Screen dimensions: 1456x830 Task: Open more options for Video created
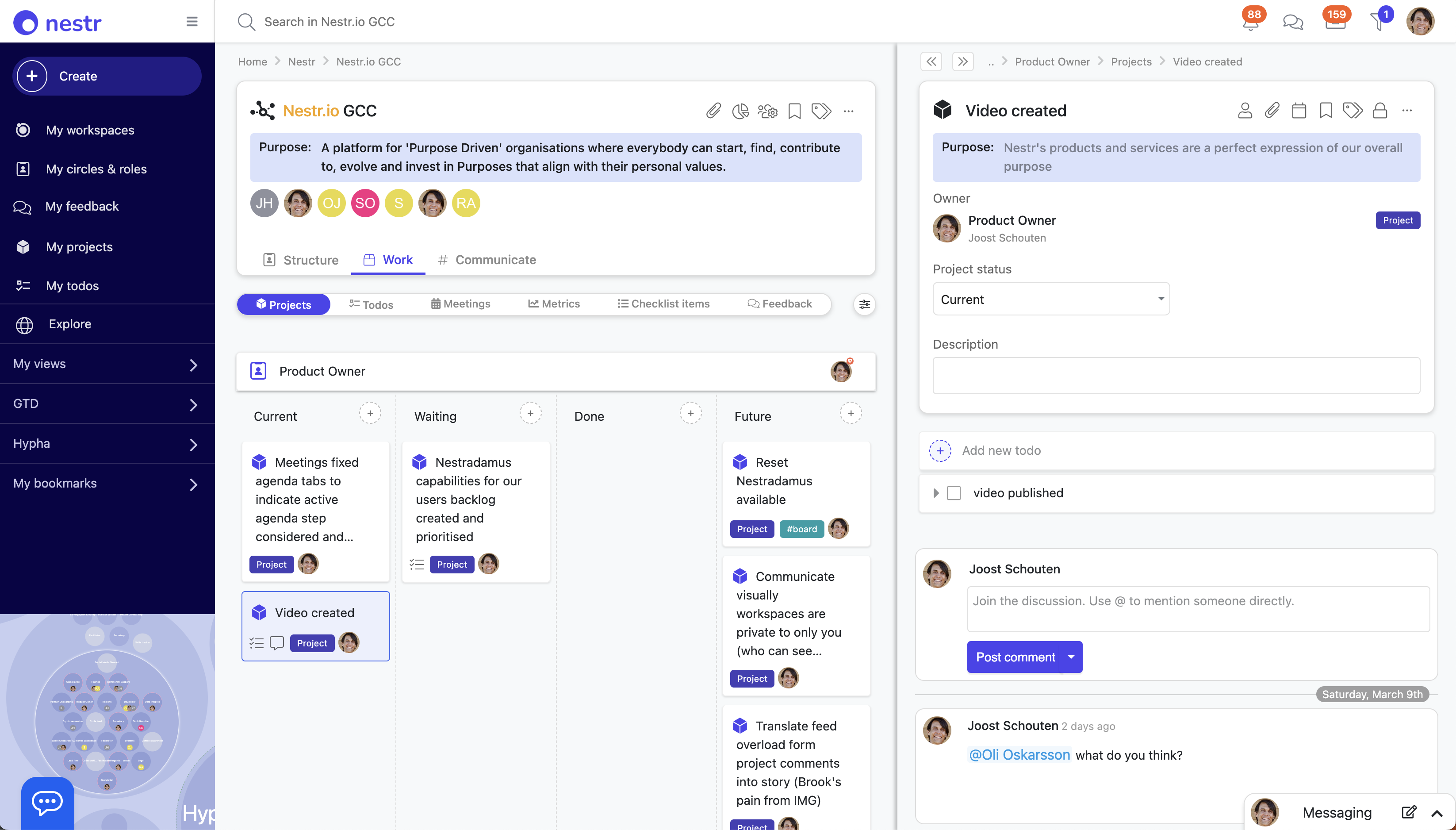point(1407,111)
